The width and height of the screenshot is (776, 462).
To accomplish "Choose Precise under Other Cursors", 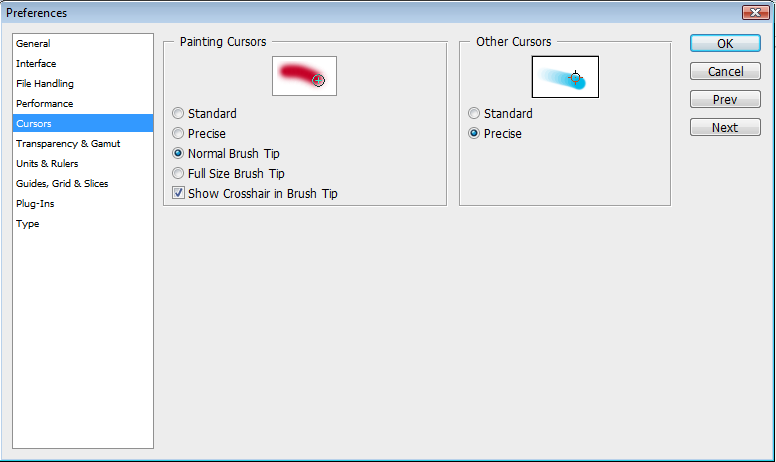I will pyautogui.click(x=474, y=134).
